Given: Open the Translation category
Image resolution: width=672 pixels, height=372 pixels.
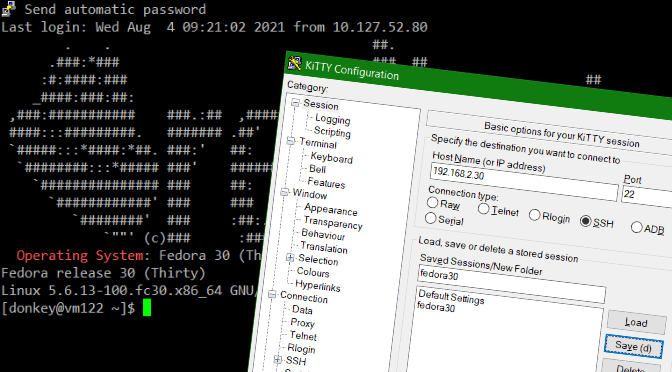Looking at the screenshot, I should (324, 247).
